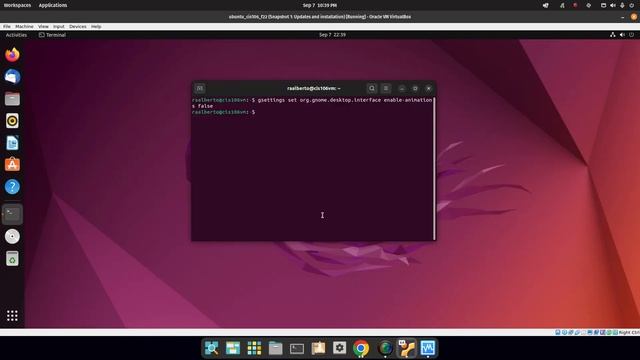Open host Workspaces menu
This screenshot has width=640, height=360.
[17, 5]
